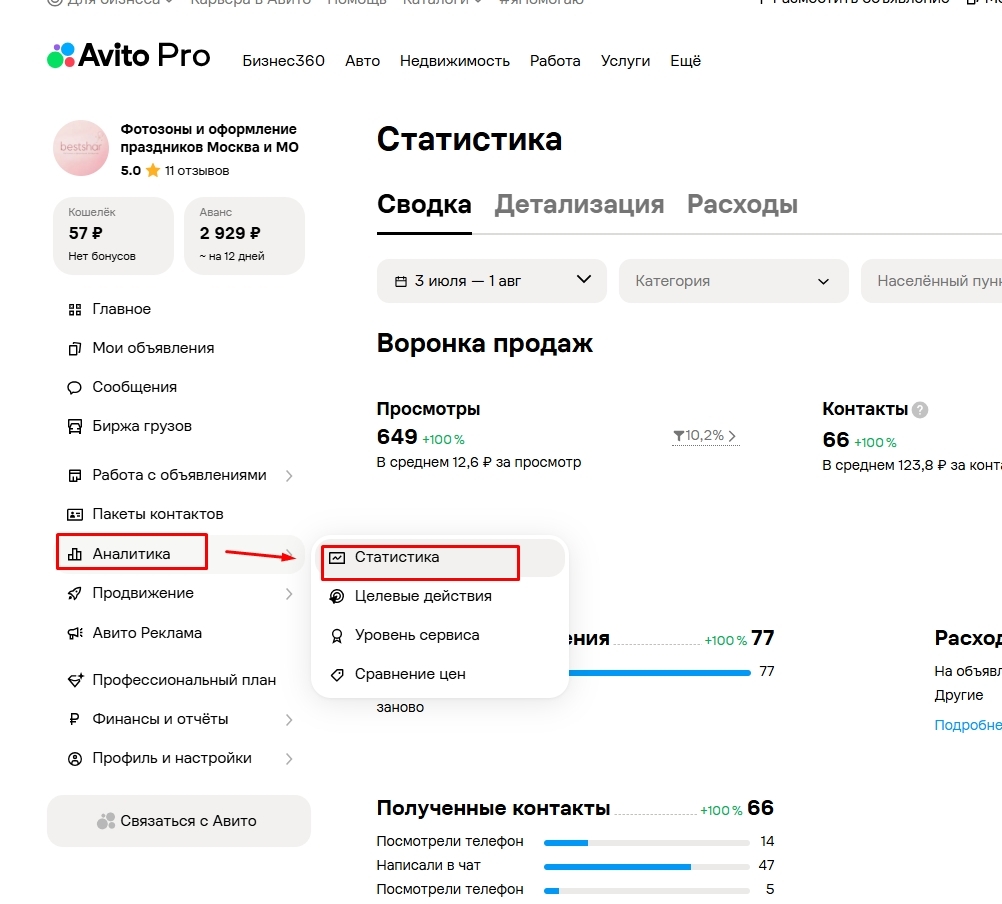Viewport: 1002px width, 904px height.
Task: Expand the Продвижение chevron
Action: pos(289,594)
